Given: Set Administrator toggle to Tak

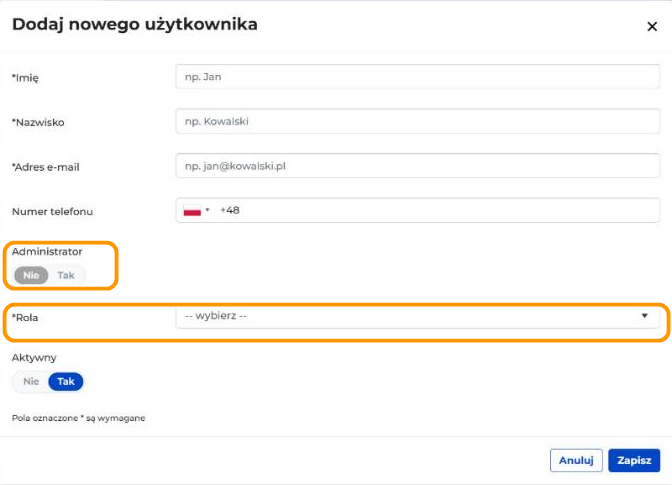Looking at the screenshot, I should point(66,275).
